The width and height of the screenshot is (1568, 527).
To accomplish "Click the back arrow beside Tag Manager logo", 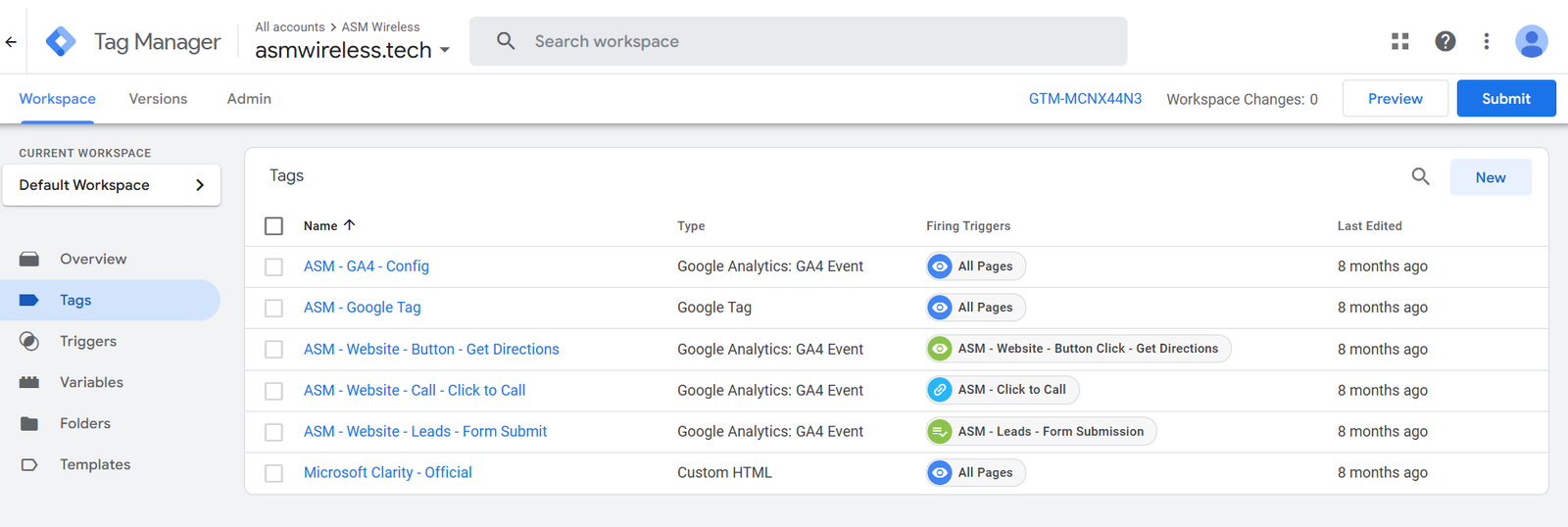I will click(x=11, y=41).
